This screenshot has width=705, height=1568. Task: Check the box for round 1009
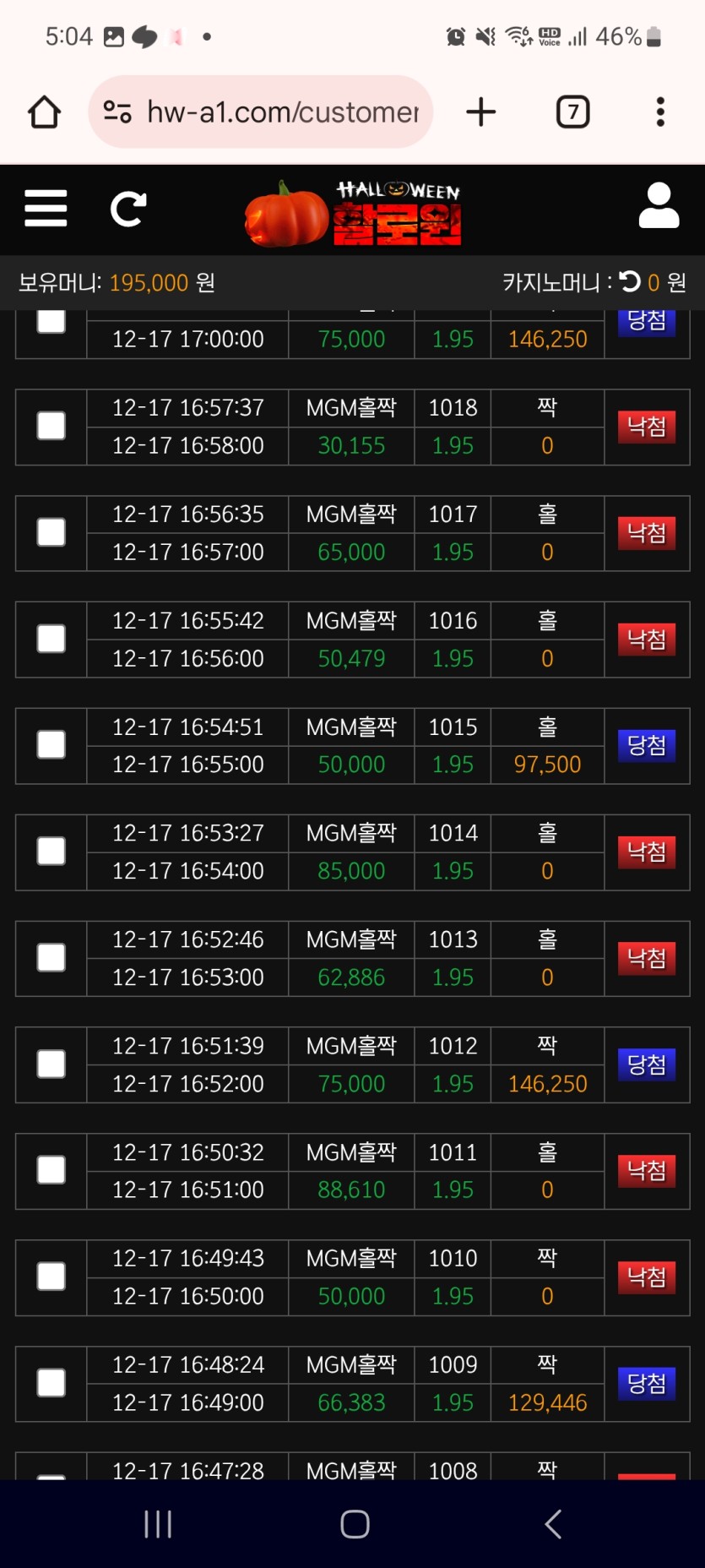[52, 1383]
